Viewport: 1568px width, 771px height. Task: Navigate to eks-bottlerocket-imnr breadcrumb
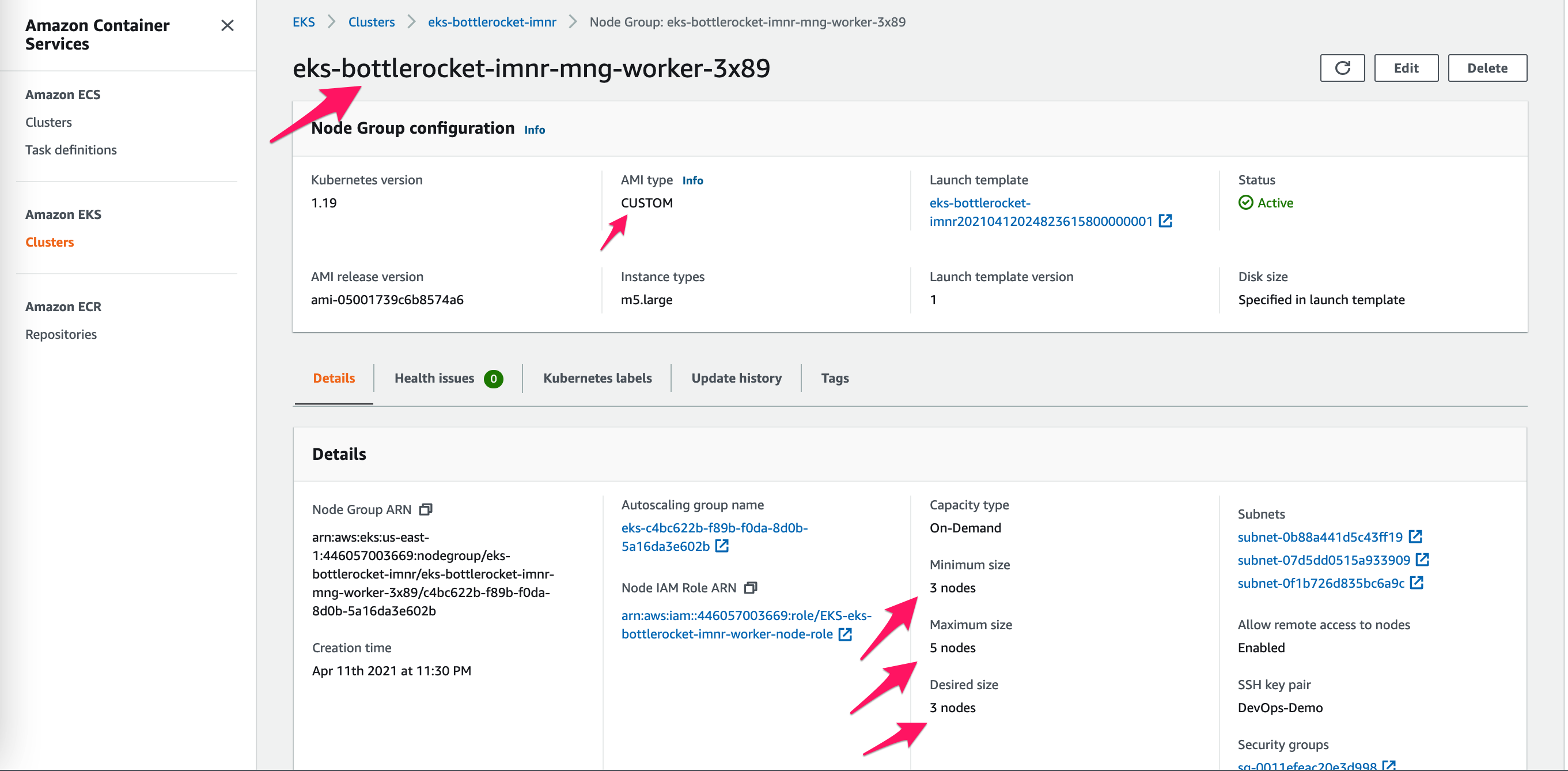click(492, 22)
